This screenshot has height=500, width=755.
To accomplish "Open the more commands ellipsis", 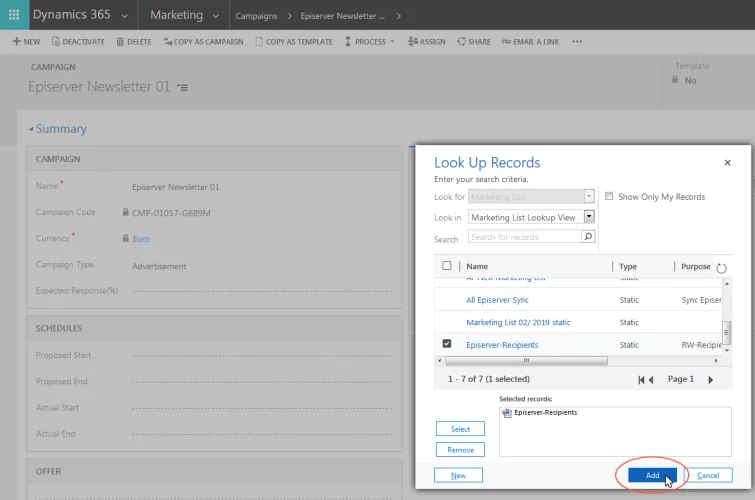I will click(577, 42).
